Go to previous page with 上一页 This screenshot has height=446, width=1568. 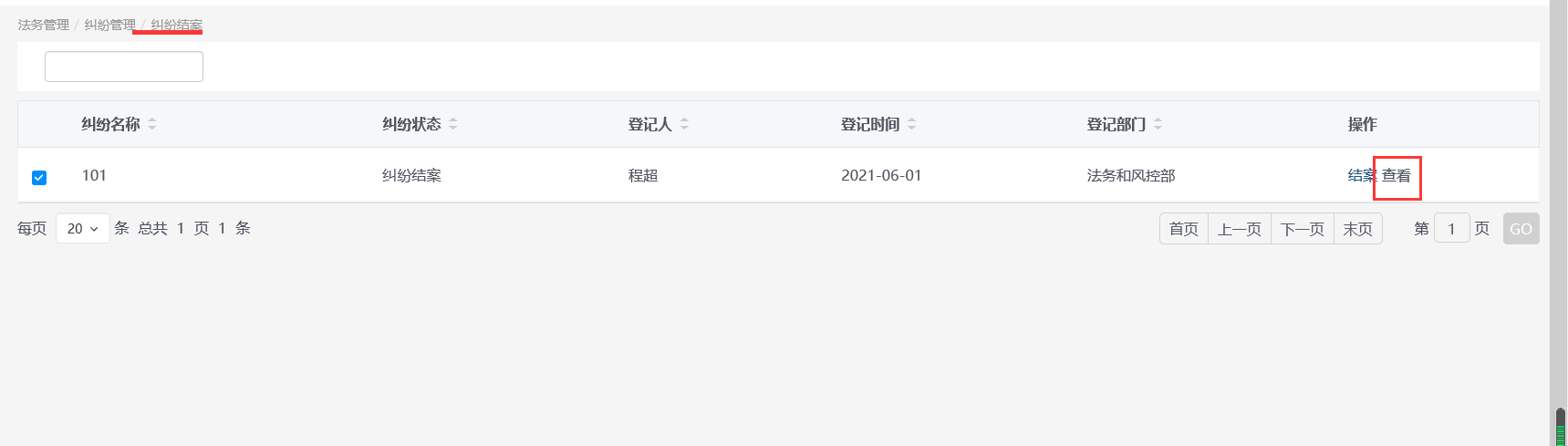click(1239, 229)
